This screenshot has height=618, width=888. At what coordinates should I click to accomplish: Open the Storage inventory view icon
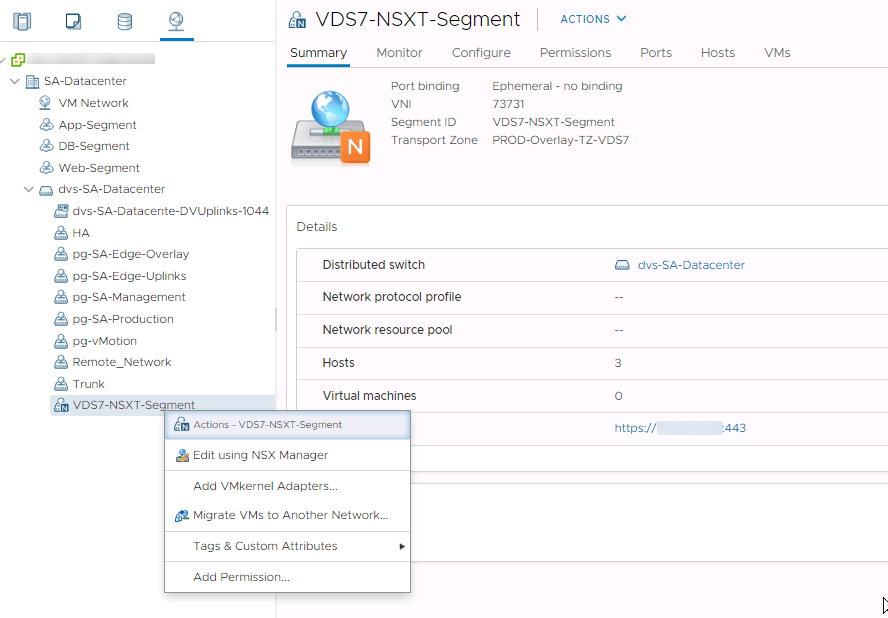tap(124, 21)
